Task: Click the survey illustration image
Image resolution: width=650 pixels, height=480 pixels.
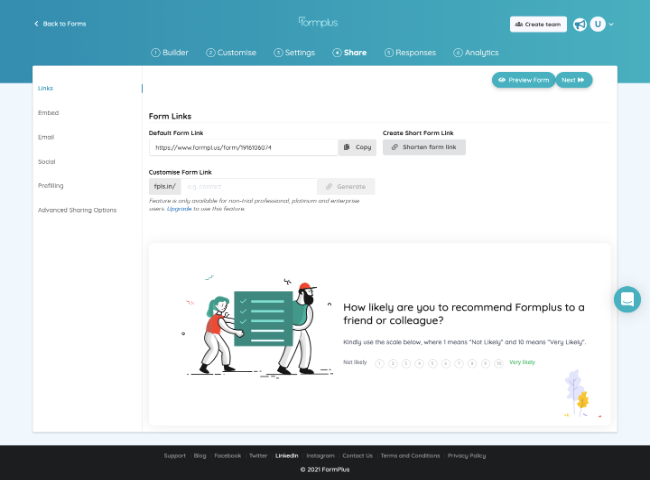Action: [258, 326]
